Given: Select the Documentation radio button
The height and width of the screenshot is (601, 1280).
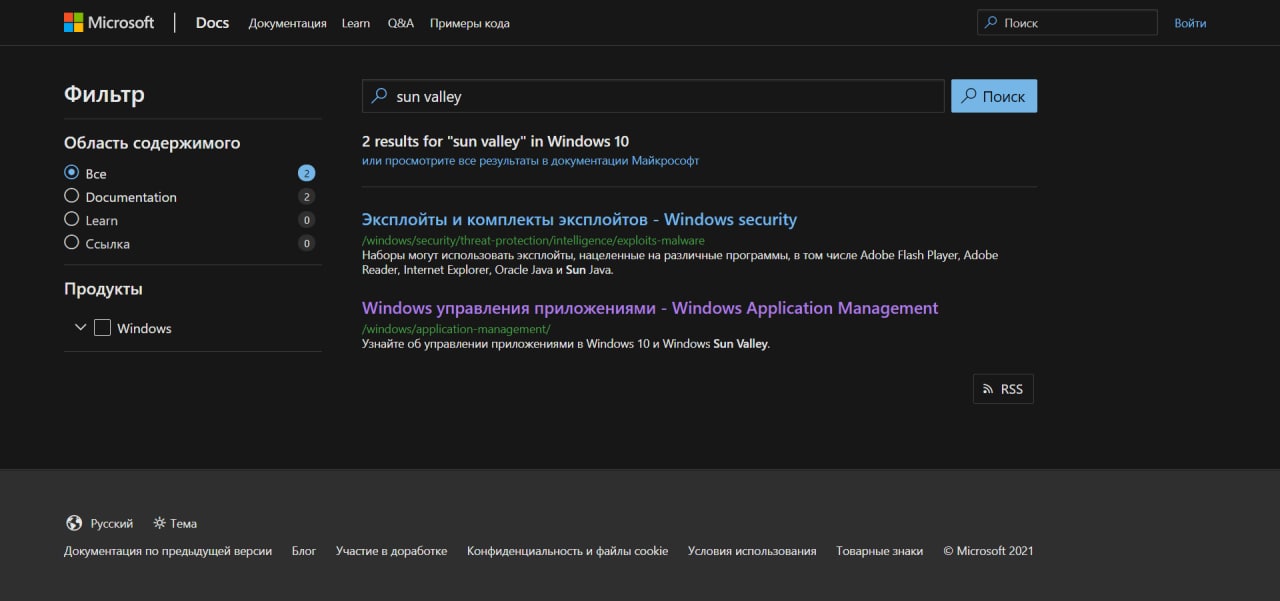Looking at the screenshot, I should tap(71, 195).
